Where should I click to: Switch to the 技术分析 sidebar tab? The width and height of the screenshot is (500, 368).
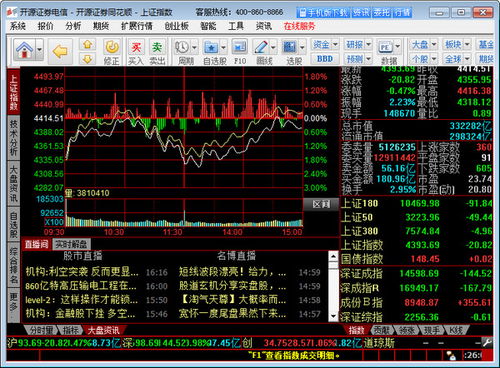tap(13, 138)
